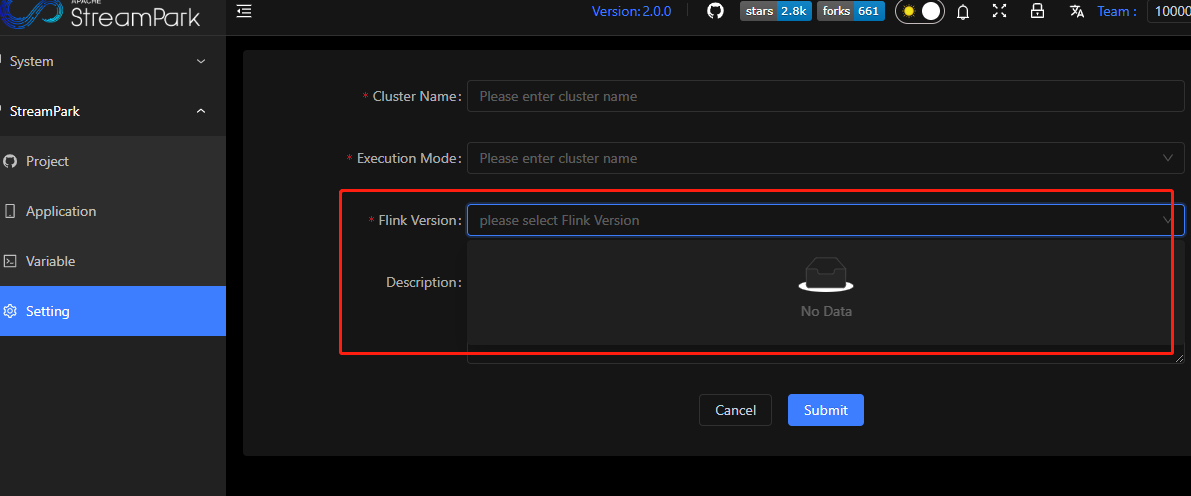Open the Project menu item
This screenshot has height=496, width=1191.
[x=112, y=161]
